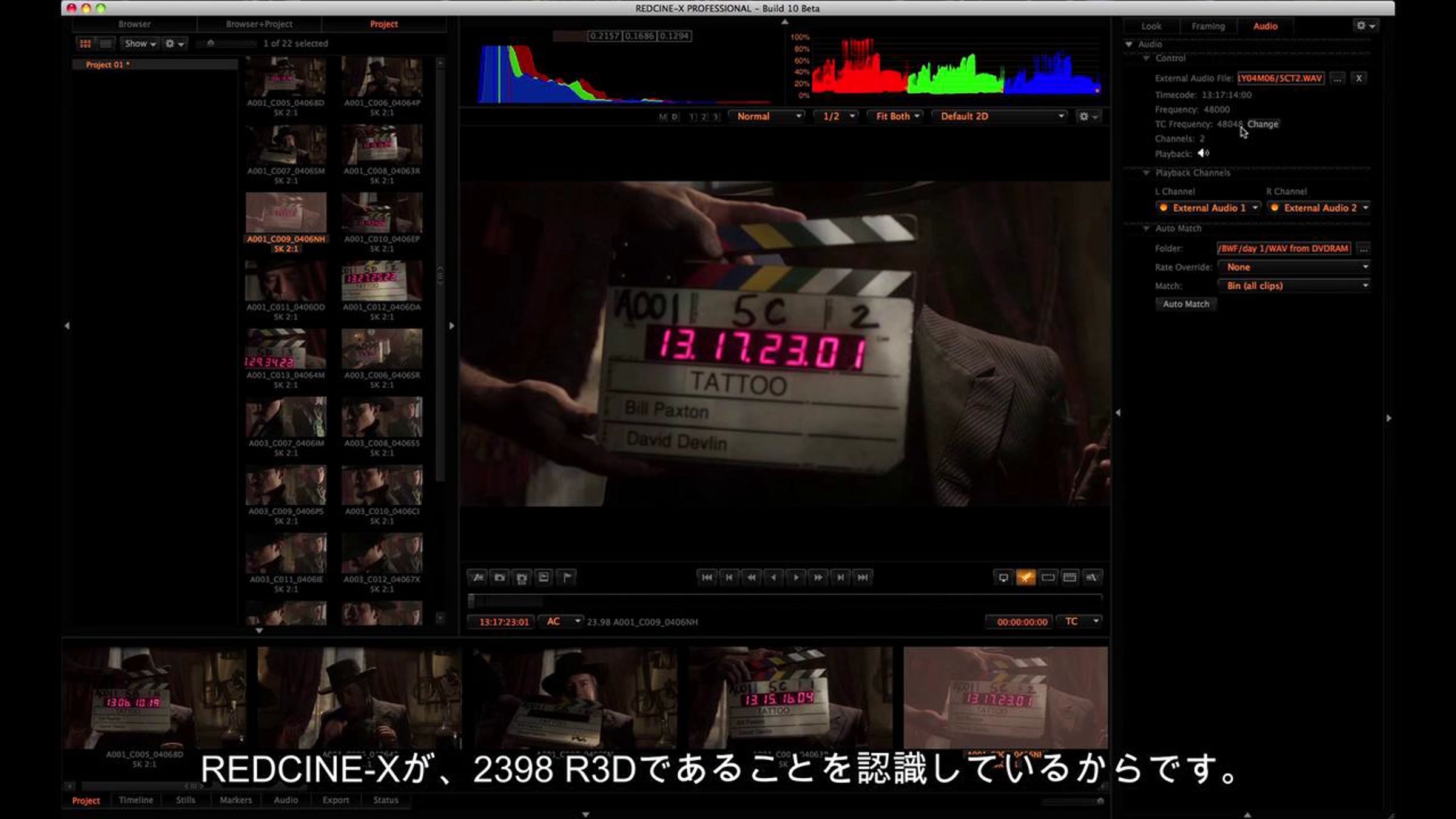
Task: Switch browser to grid thumbnail view
Action: pyautogui.click(x=86, y=44)
